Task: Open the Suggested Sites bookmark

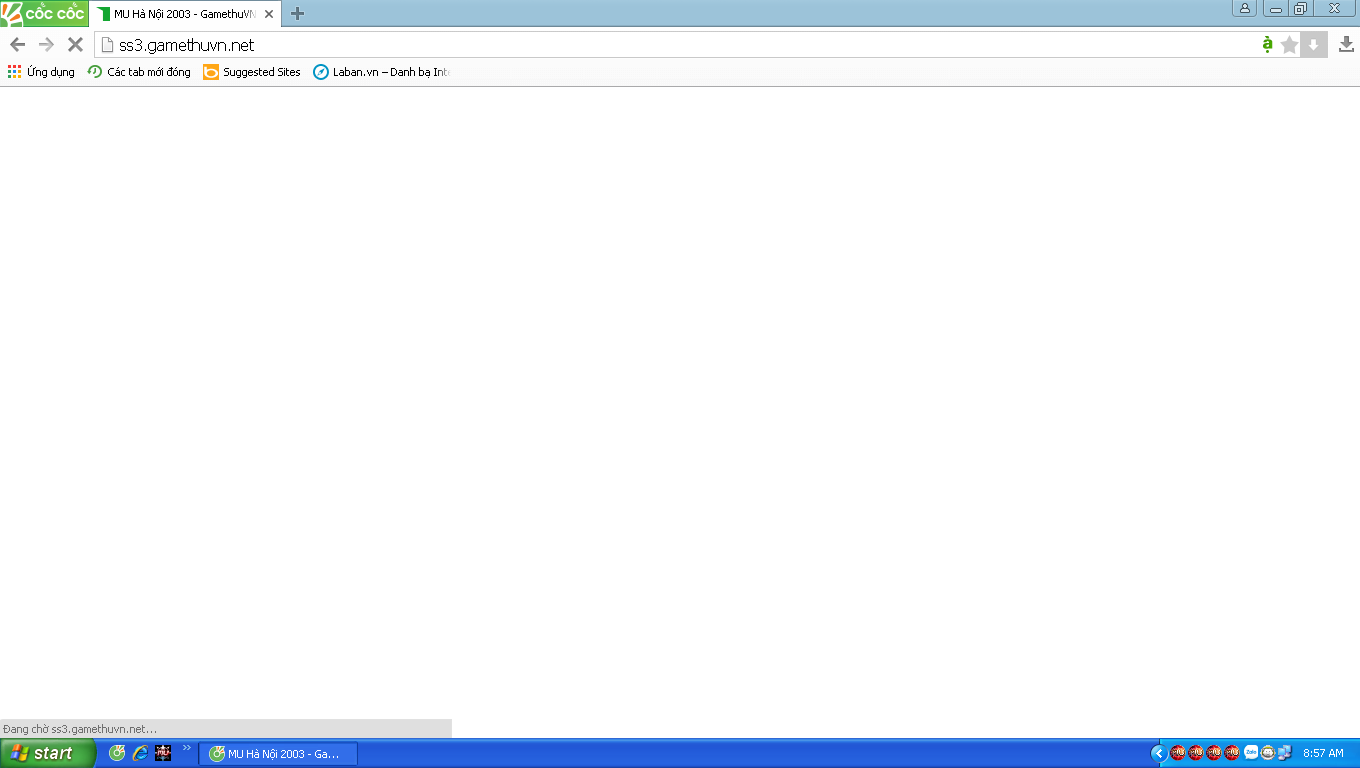Action: coord(252,72)
